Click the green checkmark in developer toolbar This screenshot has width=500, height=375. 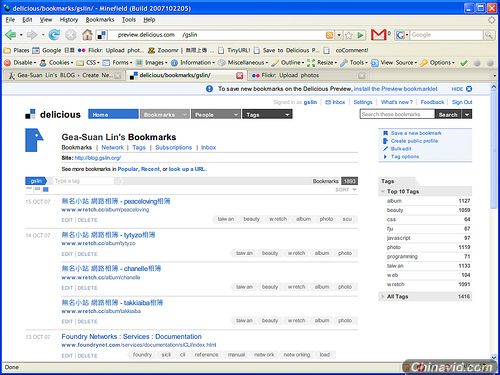point(464,63)
